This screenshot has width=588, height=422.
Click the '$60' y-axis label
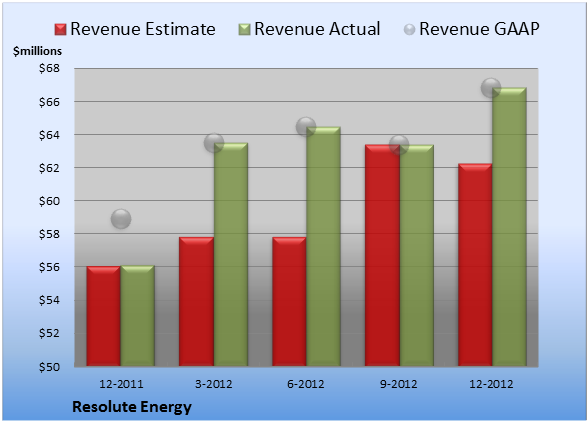coord(49,201)
